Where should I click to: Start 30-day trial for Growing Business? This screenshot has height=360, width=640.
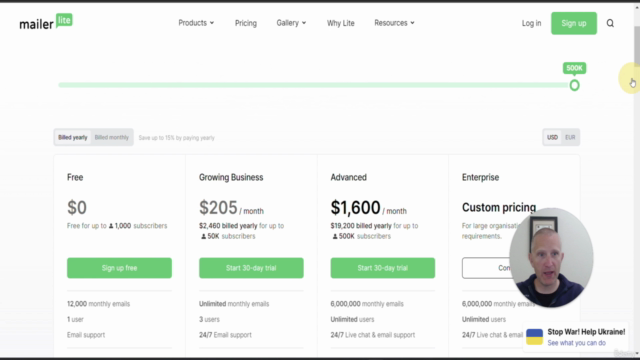(251, 268)
